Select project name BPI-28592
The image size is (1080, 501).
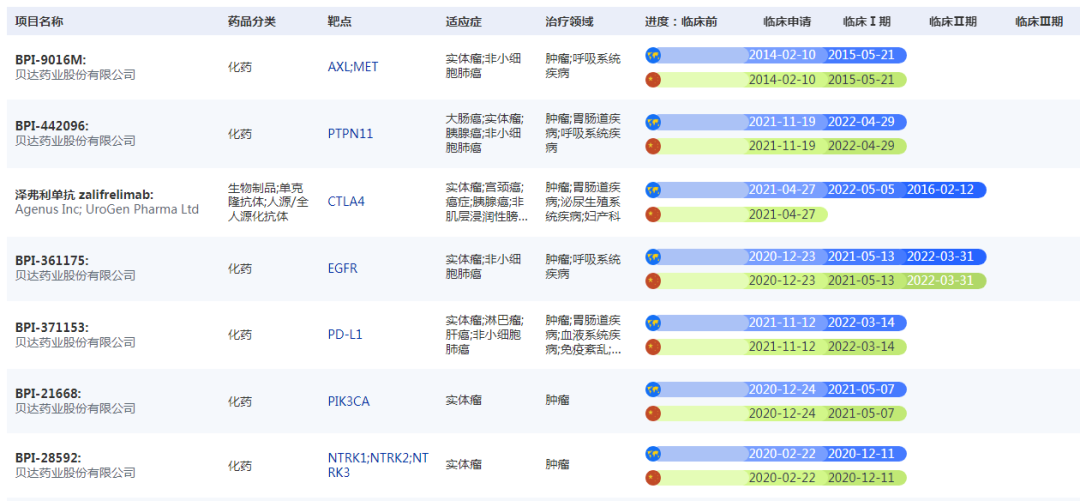pyautogui.click(x=48, y=458)
